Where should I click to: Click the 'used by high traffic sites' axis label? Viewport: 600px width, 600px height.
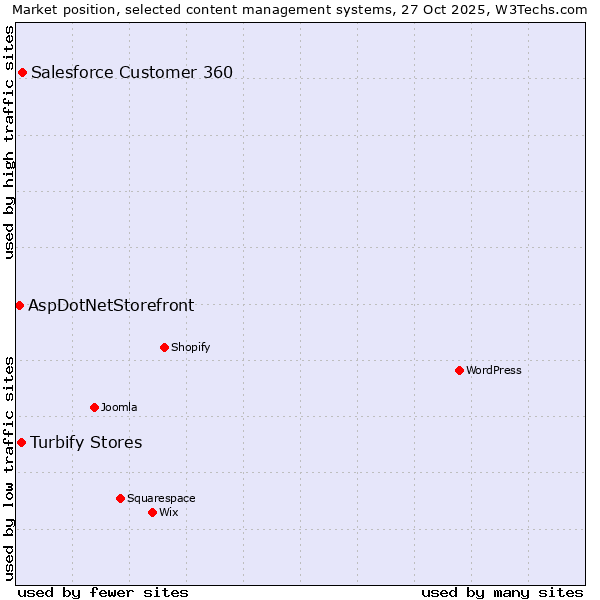[9, 142]
